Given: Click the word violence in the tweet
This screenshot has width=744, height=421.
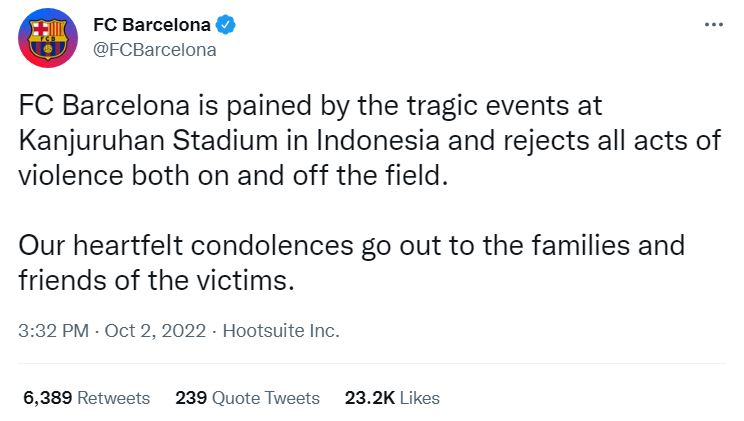Looking at the screenshot, I should 71,176.
